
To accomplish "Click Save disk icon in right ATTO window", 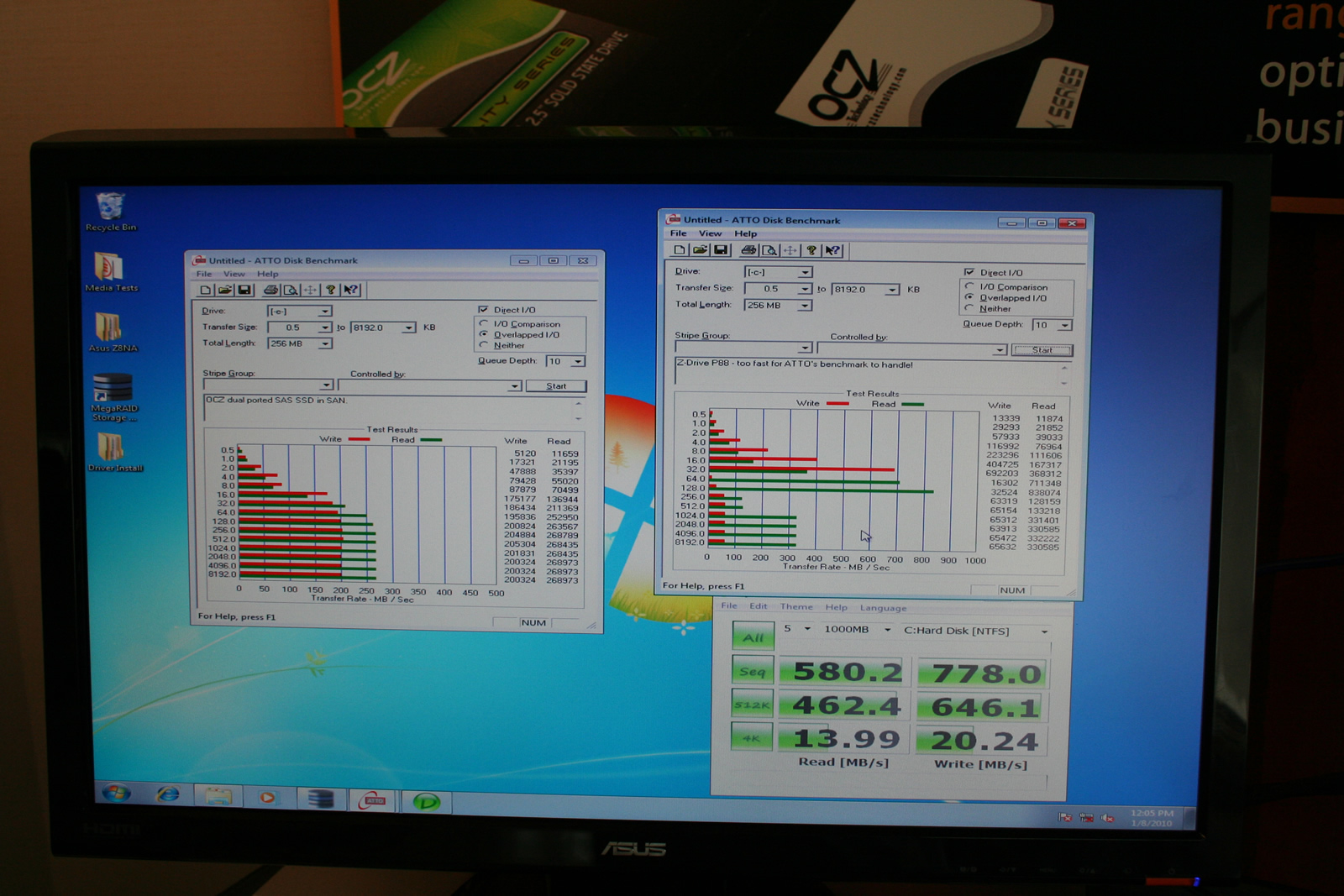I will (x=721, y=250).
